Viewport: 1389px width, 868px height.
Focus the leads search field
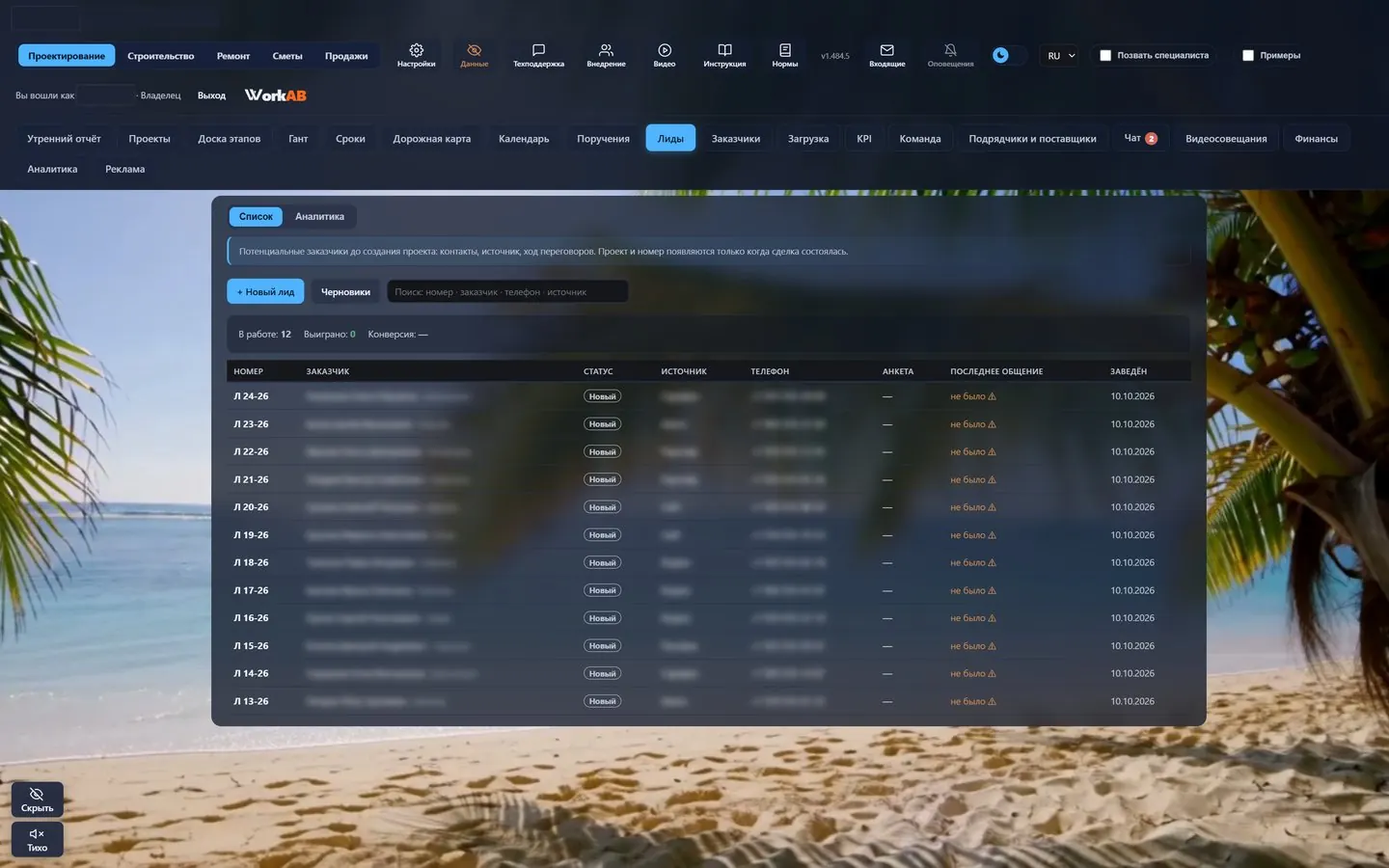[x=507, y=291]
